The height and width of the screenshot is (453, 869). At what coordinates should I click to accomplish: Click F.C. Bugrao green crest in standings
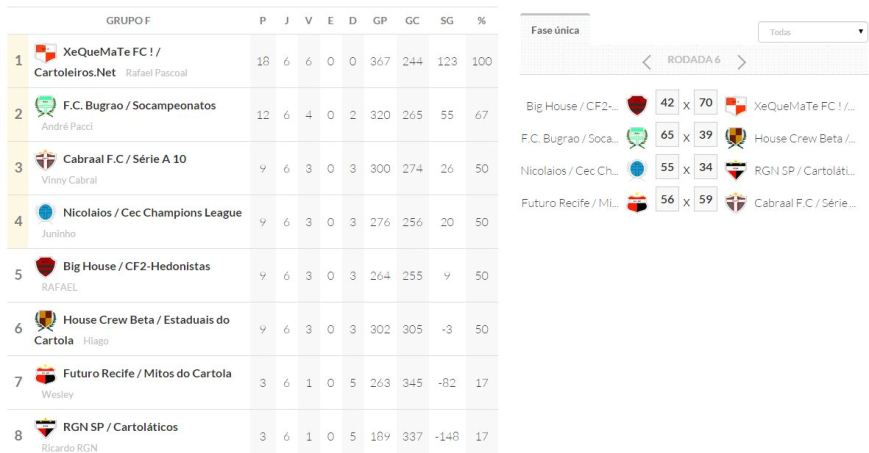click(x=45, y=106)
